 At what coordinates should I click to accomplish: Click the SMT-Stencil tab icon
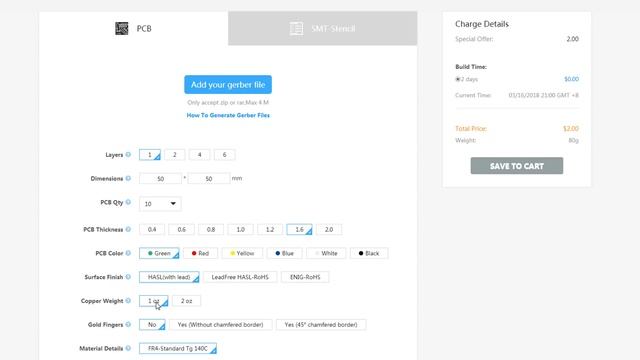point(296,29)
